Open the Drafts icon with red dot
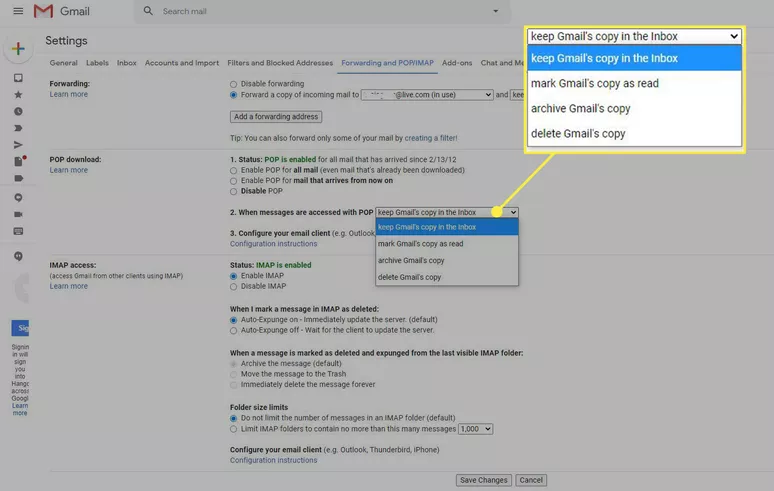This screenshot has width=774, height=491. [19, 161]
